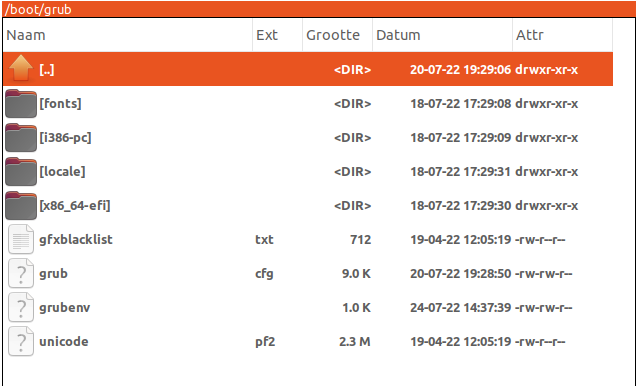Viewport: 640px width, 386px height.
Task: Select the gfxblacklist file name
Action: (x=76, y=240)
